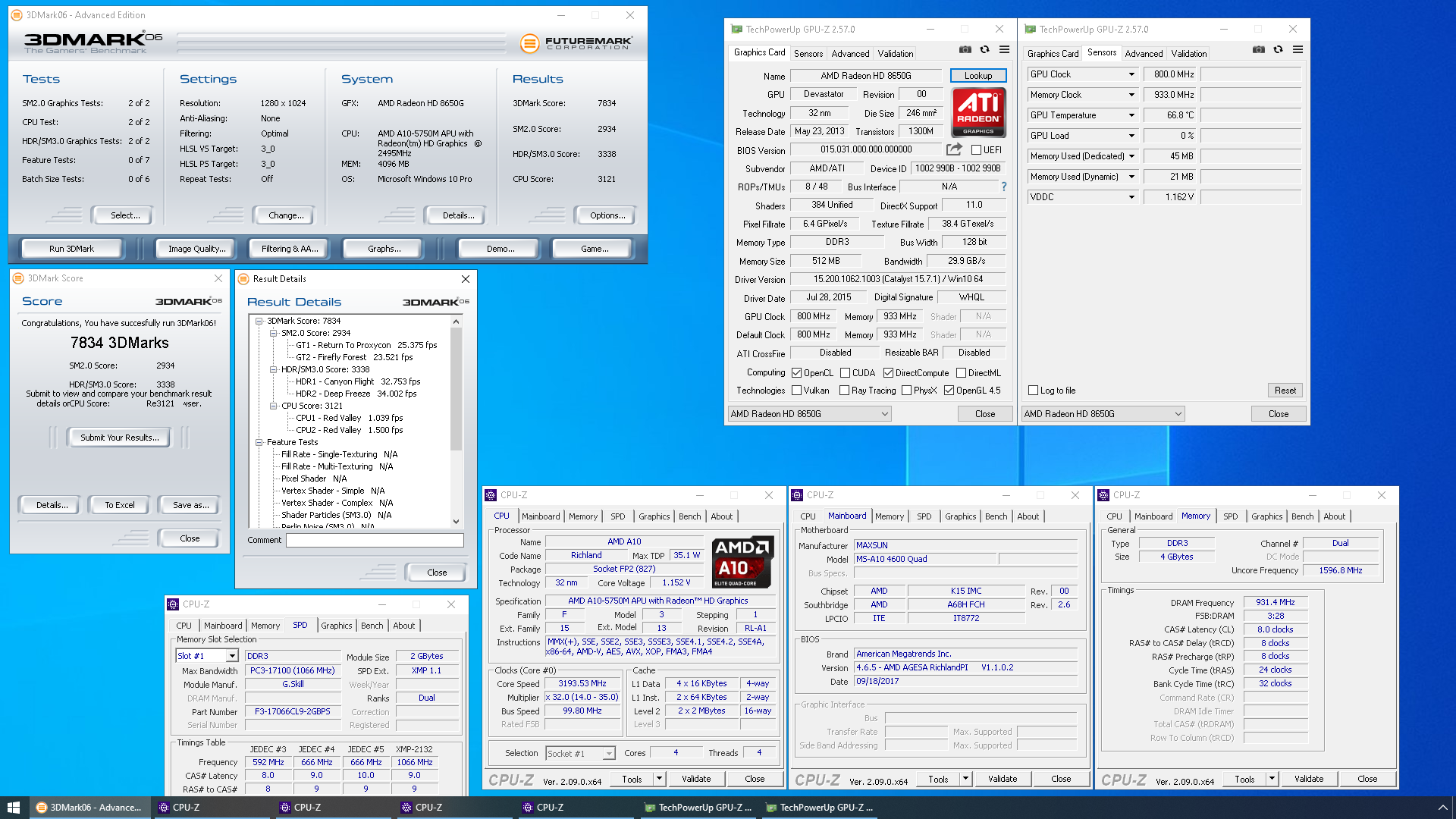This screenshot has height=819, width=1456.
Task: Select the fourth CPU-Z taskbar item
Action: tap(575, 808)
